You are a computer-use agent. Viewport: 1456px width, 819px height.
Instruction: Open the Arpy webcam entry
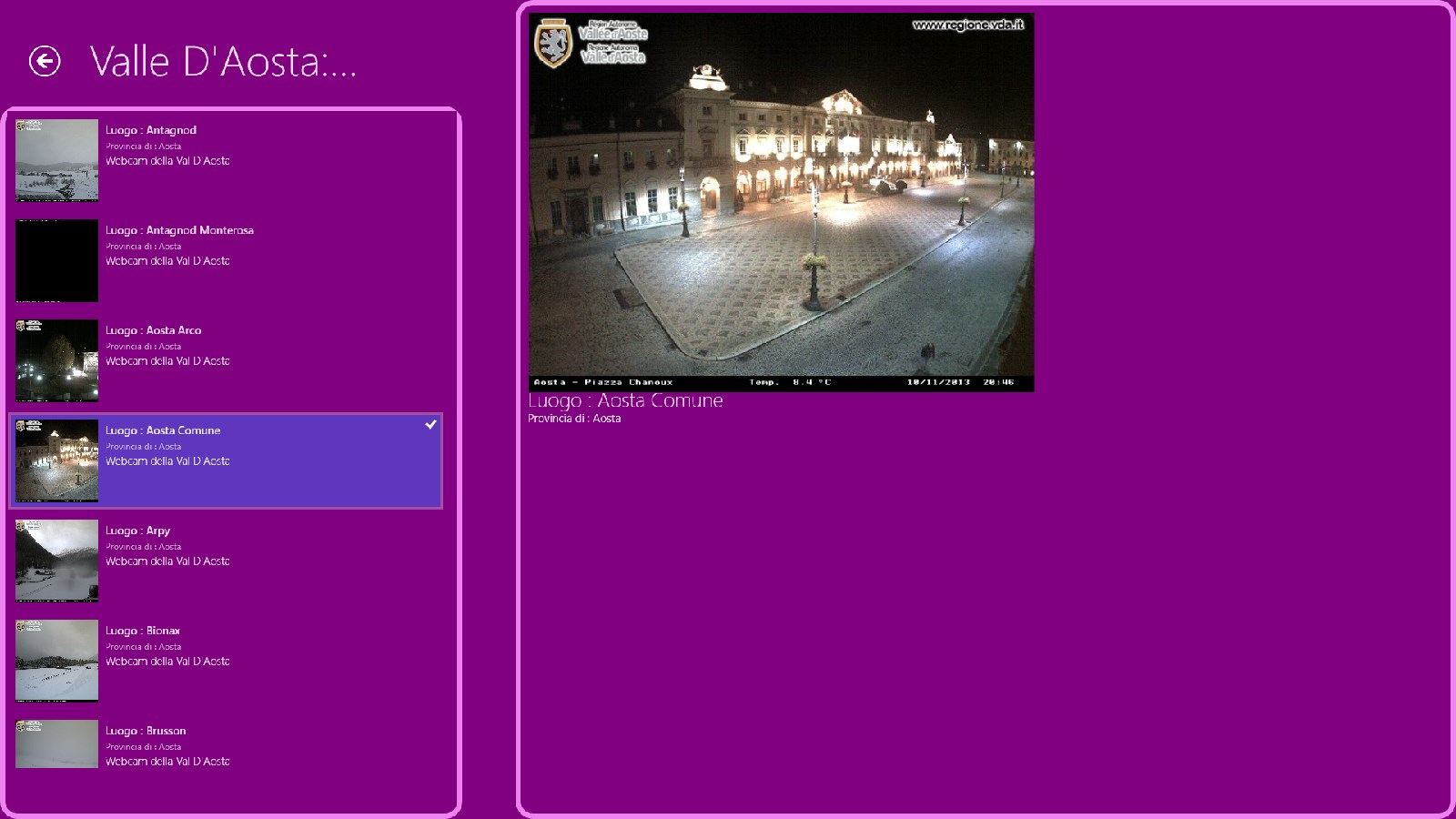point(227,561)
